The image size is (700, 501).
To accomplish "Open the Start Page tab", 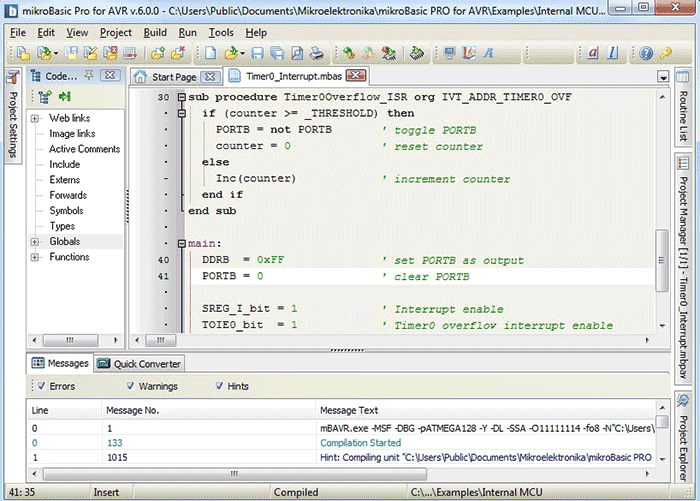I will click(175, 76).
